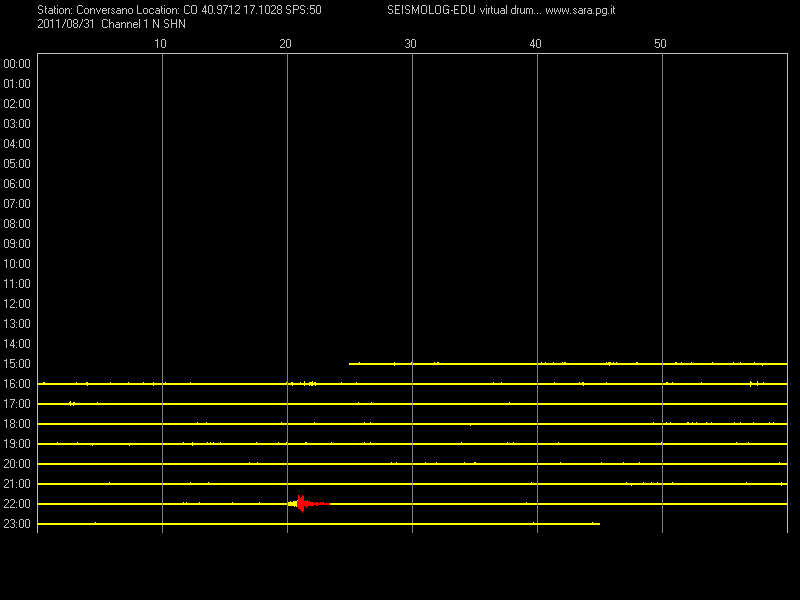Click the 40 minute axis label

(x=535, y=44)
